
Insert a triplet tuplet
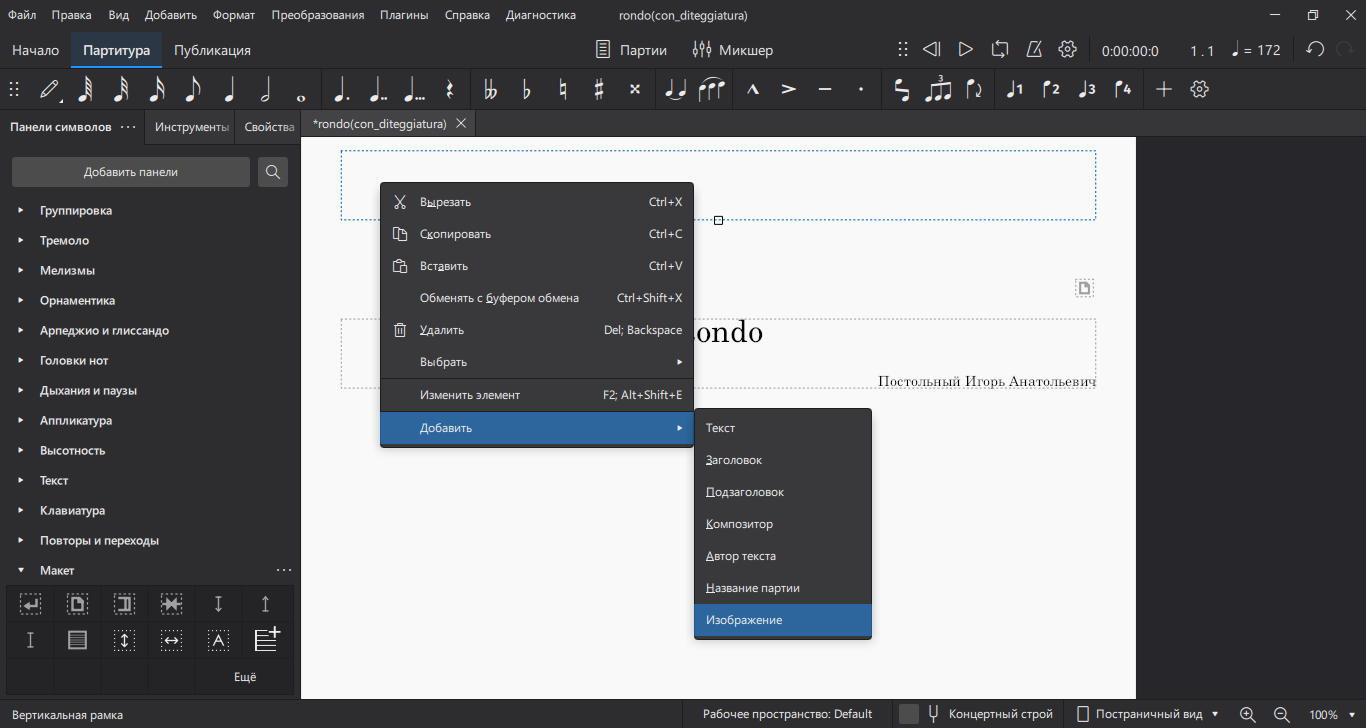pyautogui.click(x=938, y=89)
